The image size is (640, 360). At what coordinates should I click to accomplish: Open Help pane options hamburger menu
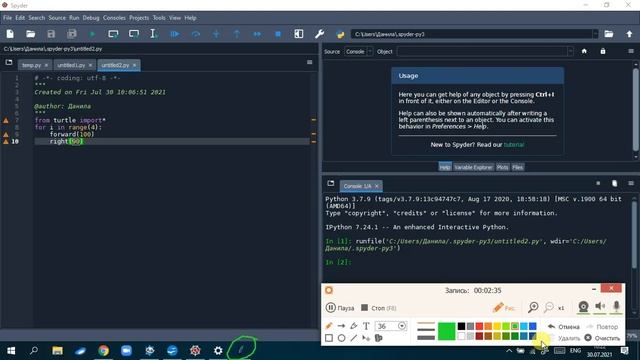tap(631, 51)
